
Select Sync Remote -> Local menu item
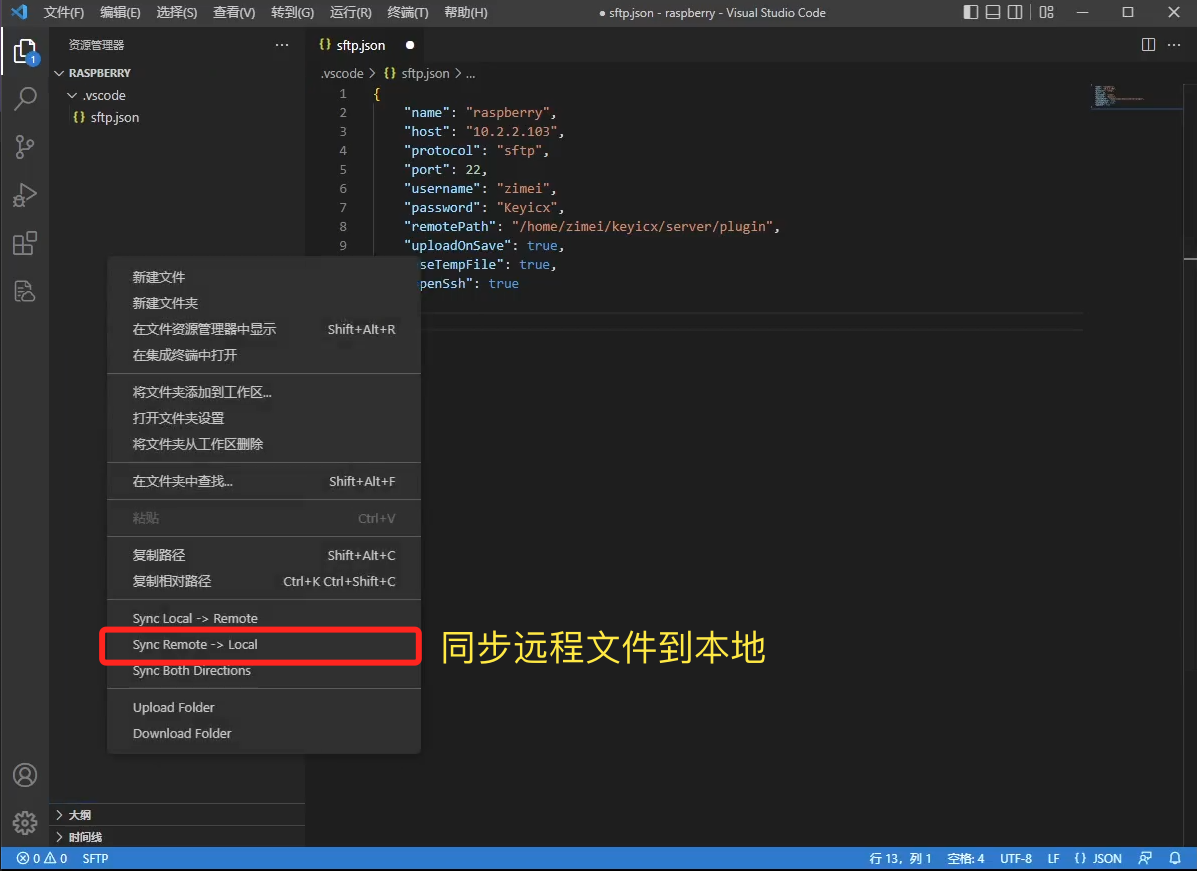pos(263,644)
